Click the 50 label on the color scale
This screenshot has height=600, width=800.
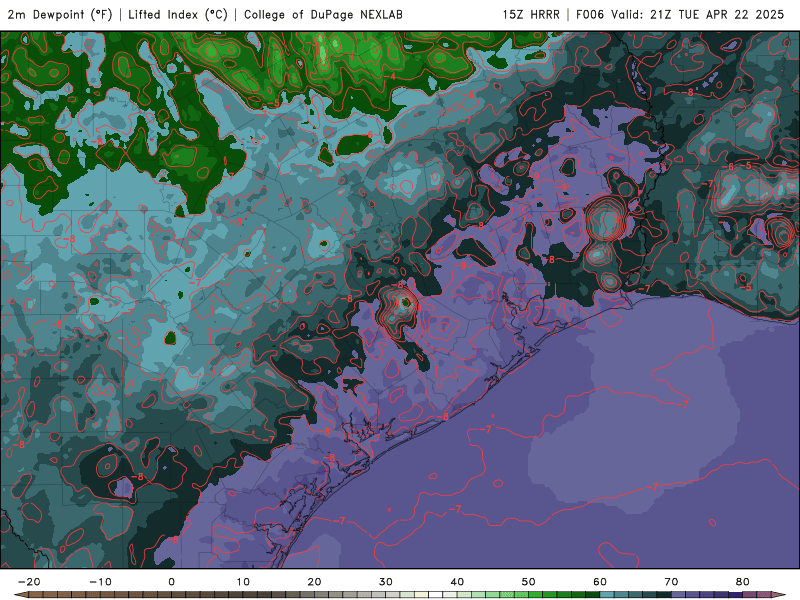(529, 582)
